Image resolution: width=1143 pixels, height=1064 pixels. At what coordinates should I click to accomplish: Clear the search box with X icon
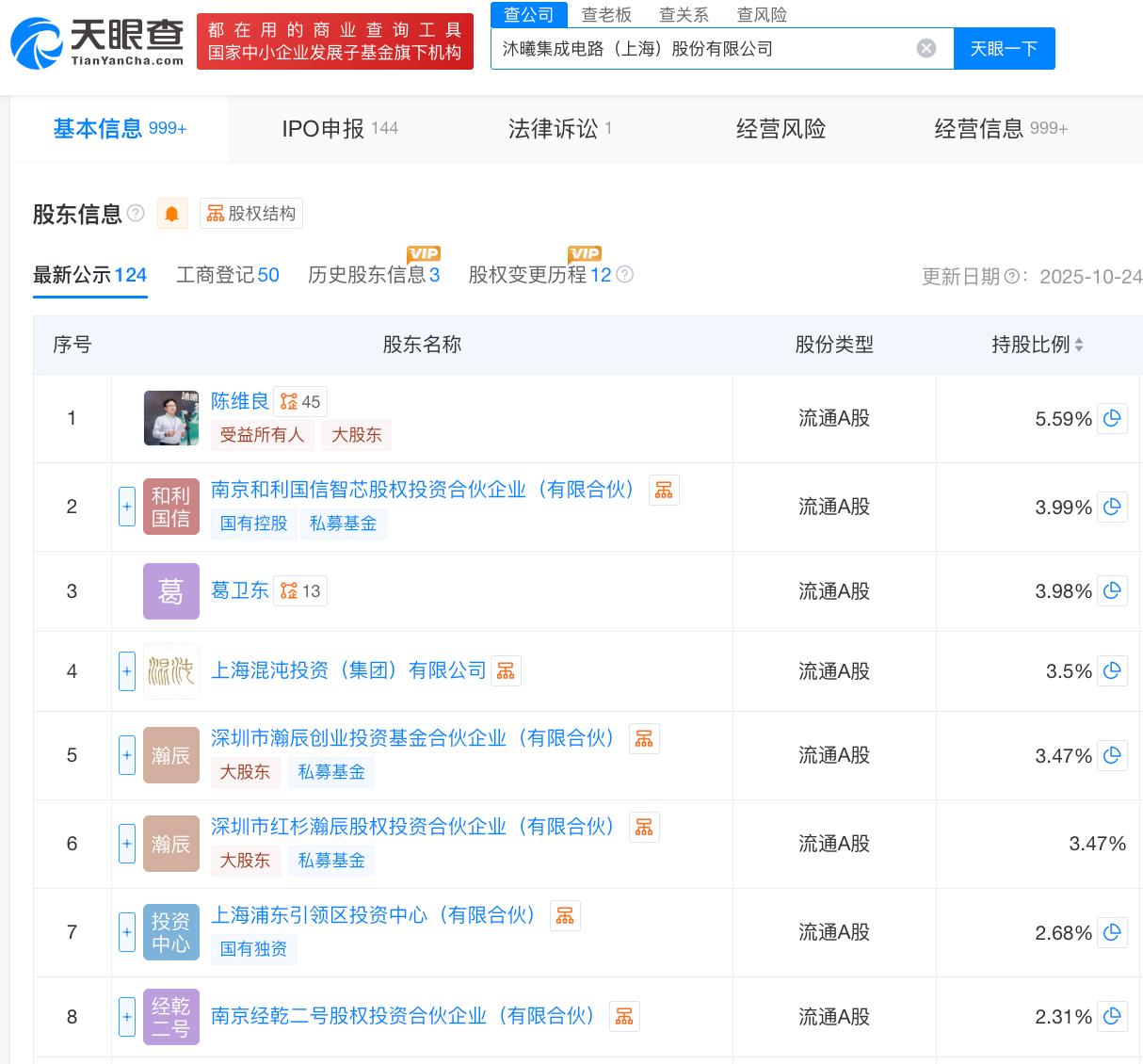pyautogui.click(x=926, y=48)
